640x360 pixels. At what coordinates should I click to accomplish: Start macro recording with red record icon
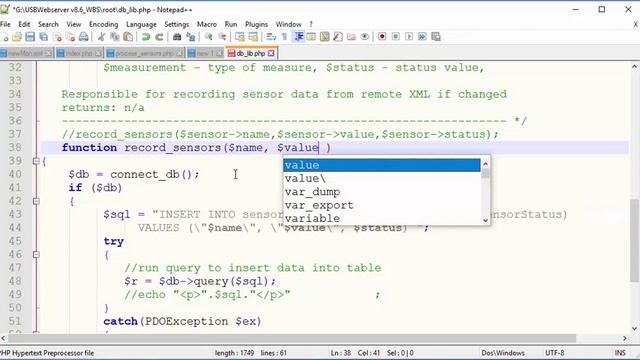pos(382,37)
